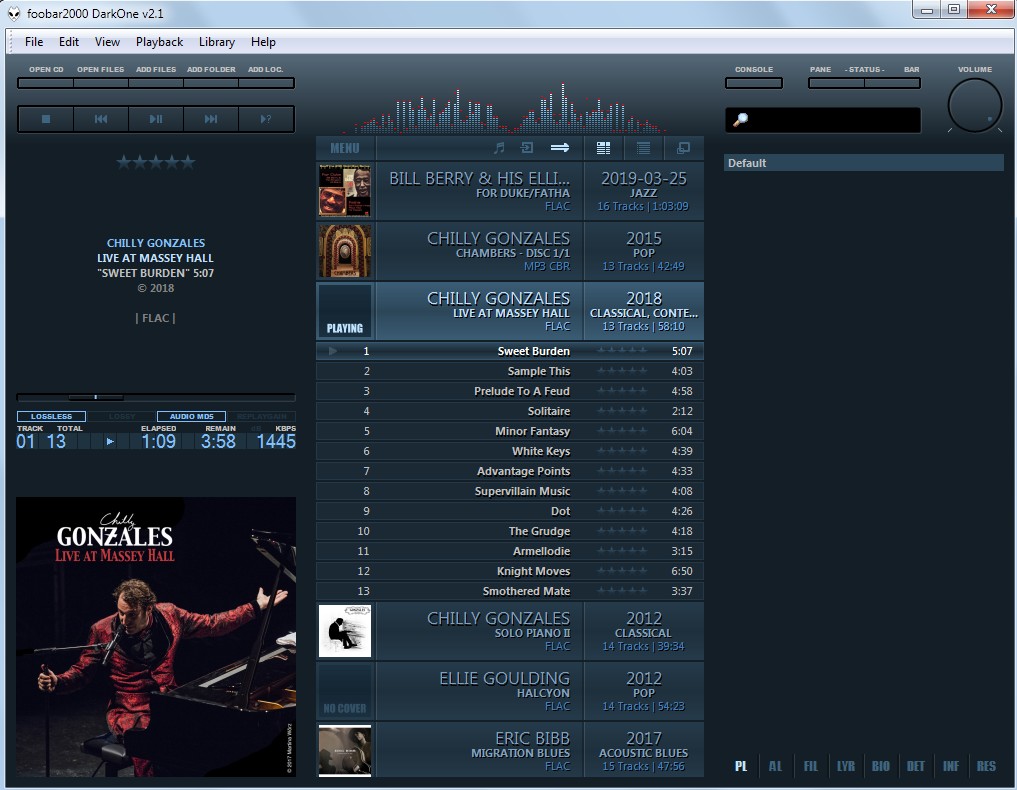The image size is (1017, 790).
Task: Open the View menu
Action: point(107,42)
